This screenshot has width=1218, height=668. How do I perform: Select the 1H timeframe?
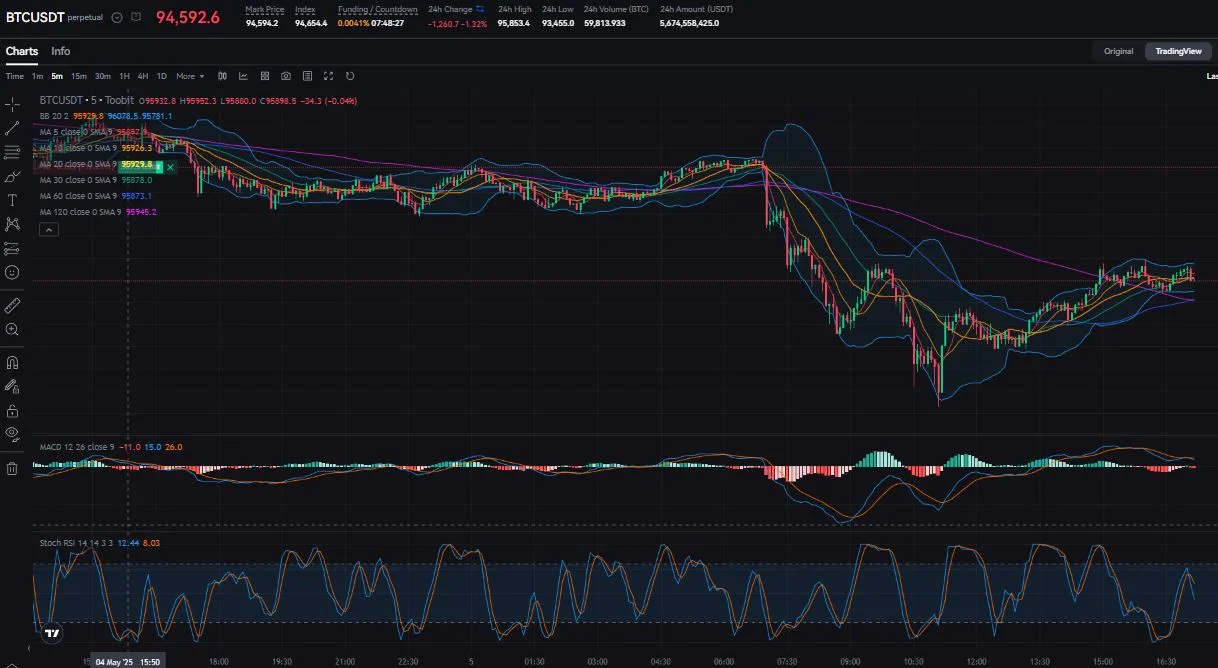[124, 76]
